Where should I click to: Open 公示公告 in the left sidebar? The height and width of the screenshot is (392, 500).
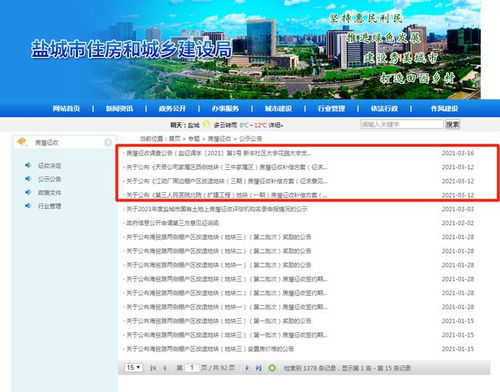(49, 179)
